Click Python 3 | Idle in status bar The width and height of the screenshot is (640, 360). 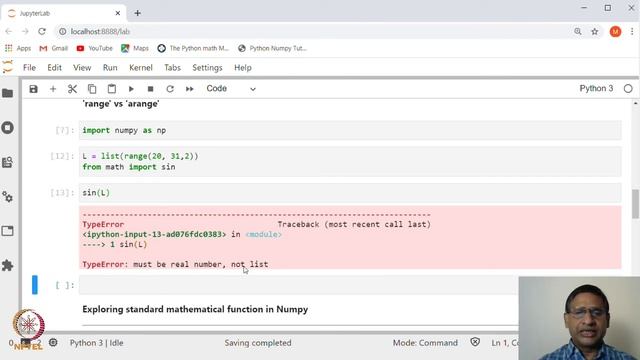(x=96, y=343)
